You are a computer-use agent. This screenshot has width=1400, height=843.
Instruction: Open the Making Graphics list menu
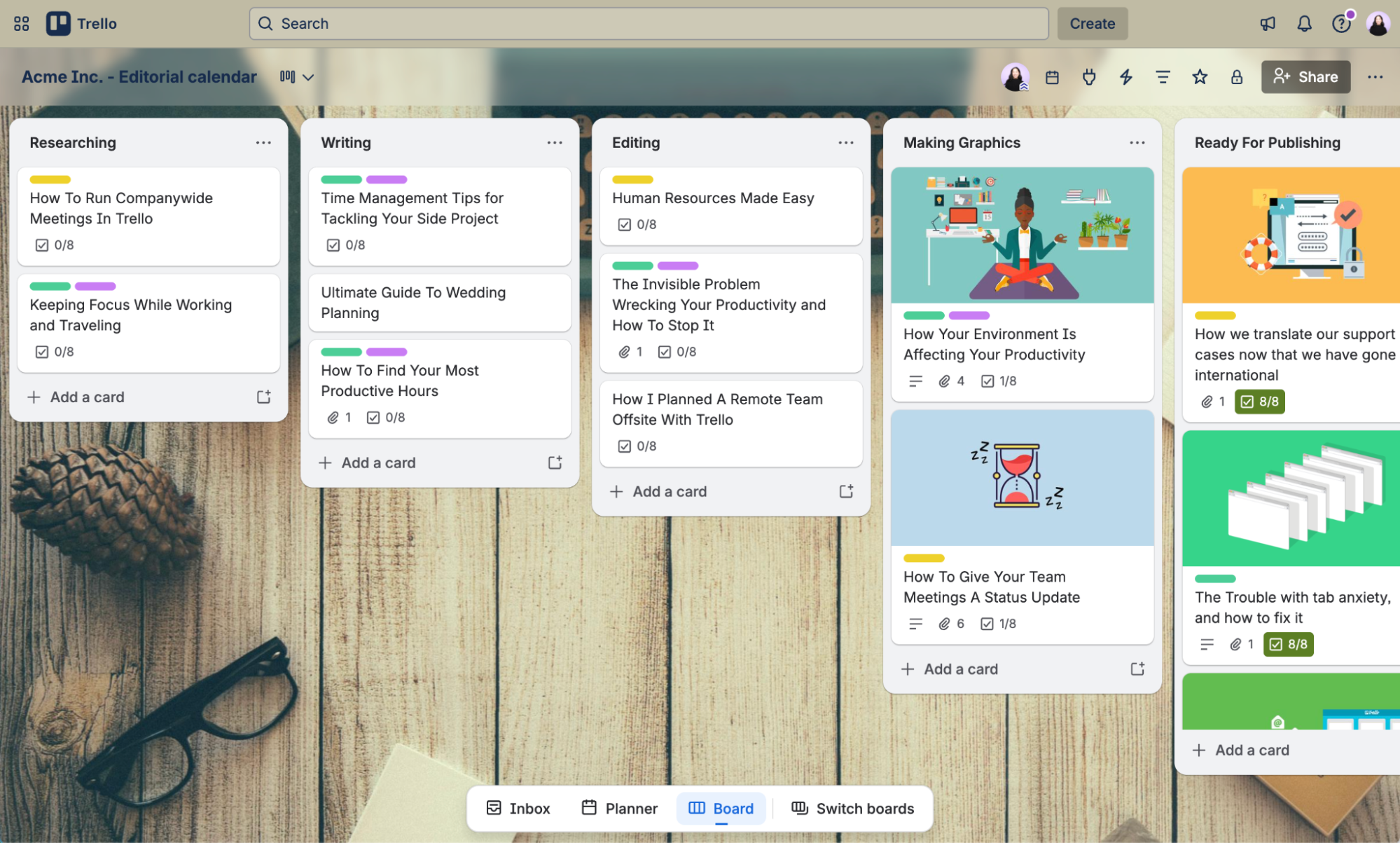(x=1137, y=142)
